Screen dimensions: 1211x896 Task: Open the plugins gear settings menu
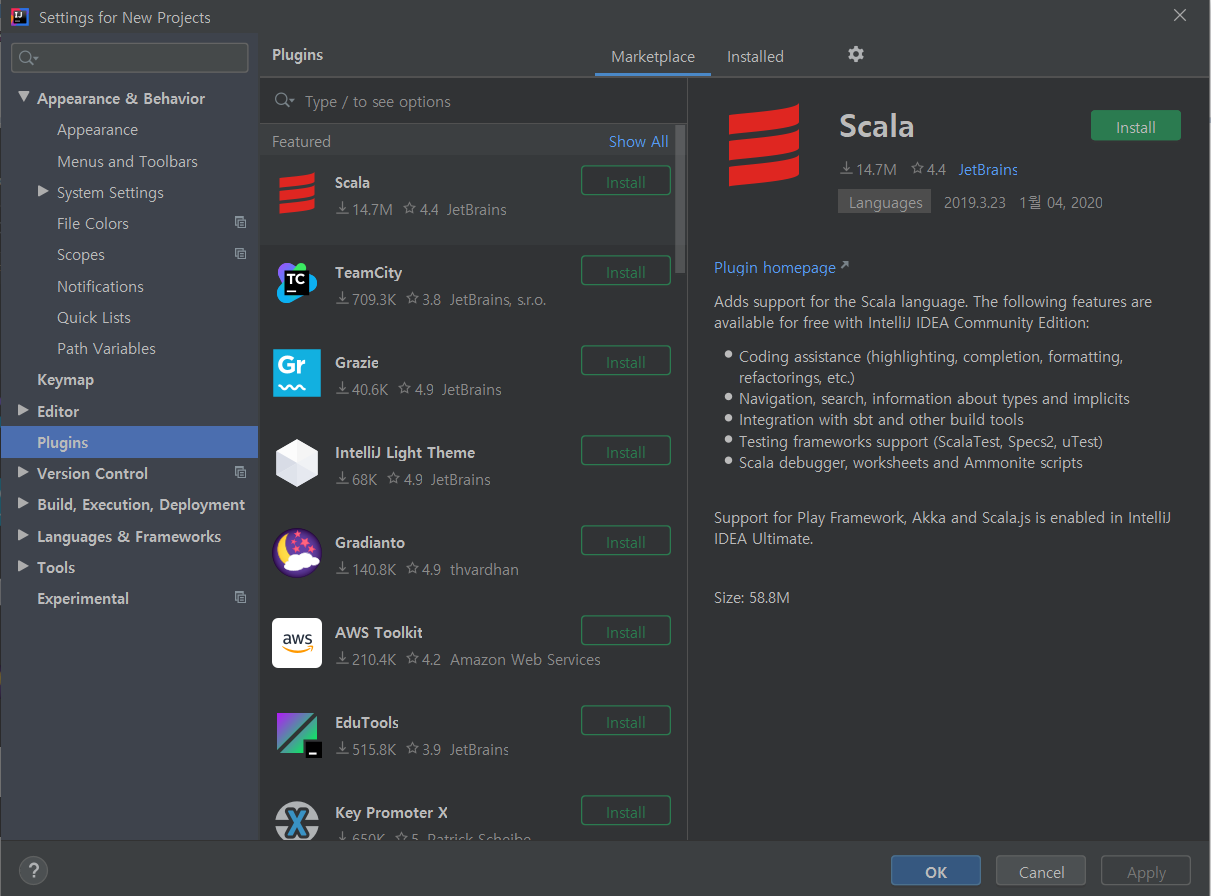[x=855, y=54]
